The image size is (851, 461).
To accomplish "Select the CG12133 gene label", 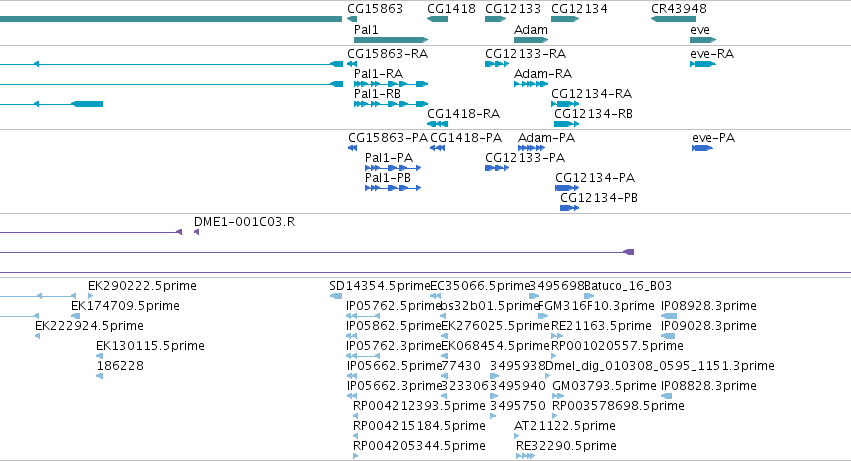I will tap(513, 9).
